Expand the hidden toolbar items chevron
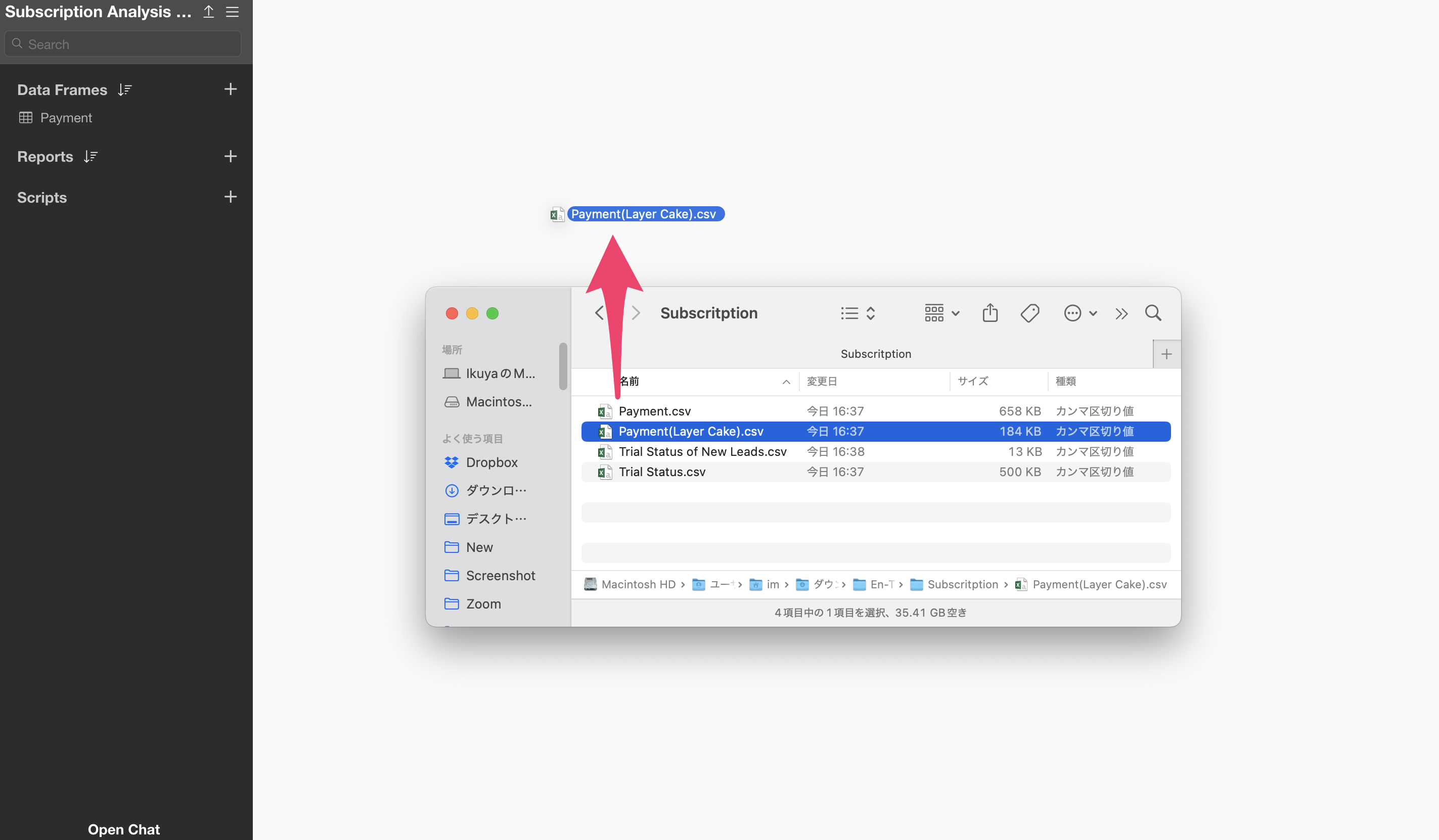Image resolution: width=1439 pixels, height=840 pixels. pos(1121,313)
